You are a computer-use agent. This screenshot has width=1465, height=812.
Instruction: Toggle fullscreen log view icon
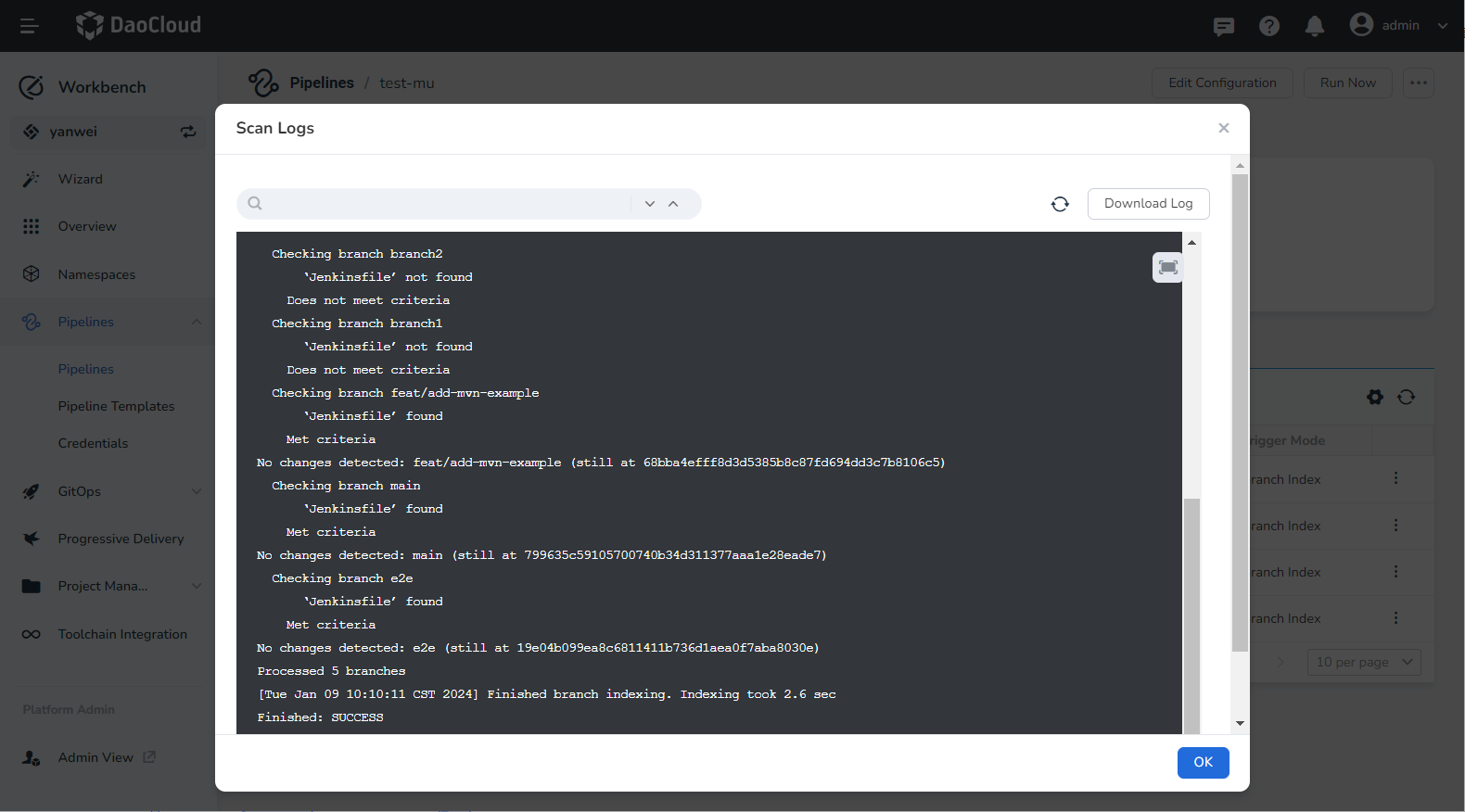coord(1167,268)
